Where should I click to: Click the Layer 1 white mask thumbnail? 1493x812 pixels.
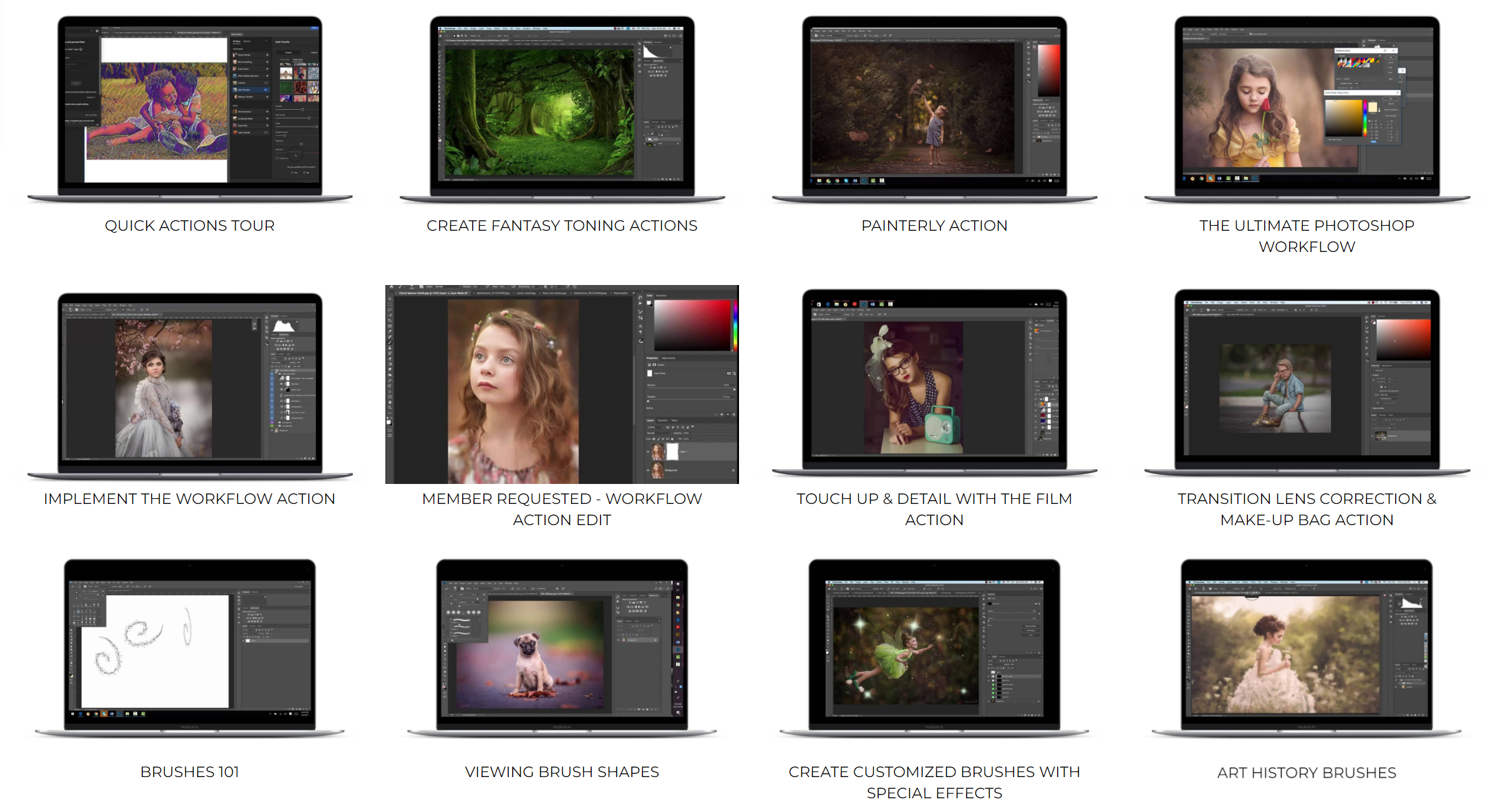point(672,452)
